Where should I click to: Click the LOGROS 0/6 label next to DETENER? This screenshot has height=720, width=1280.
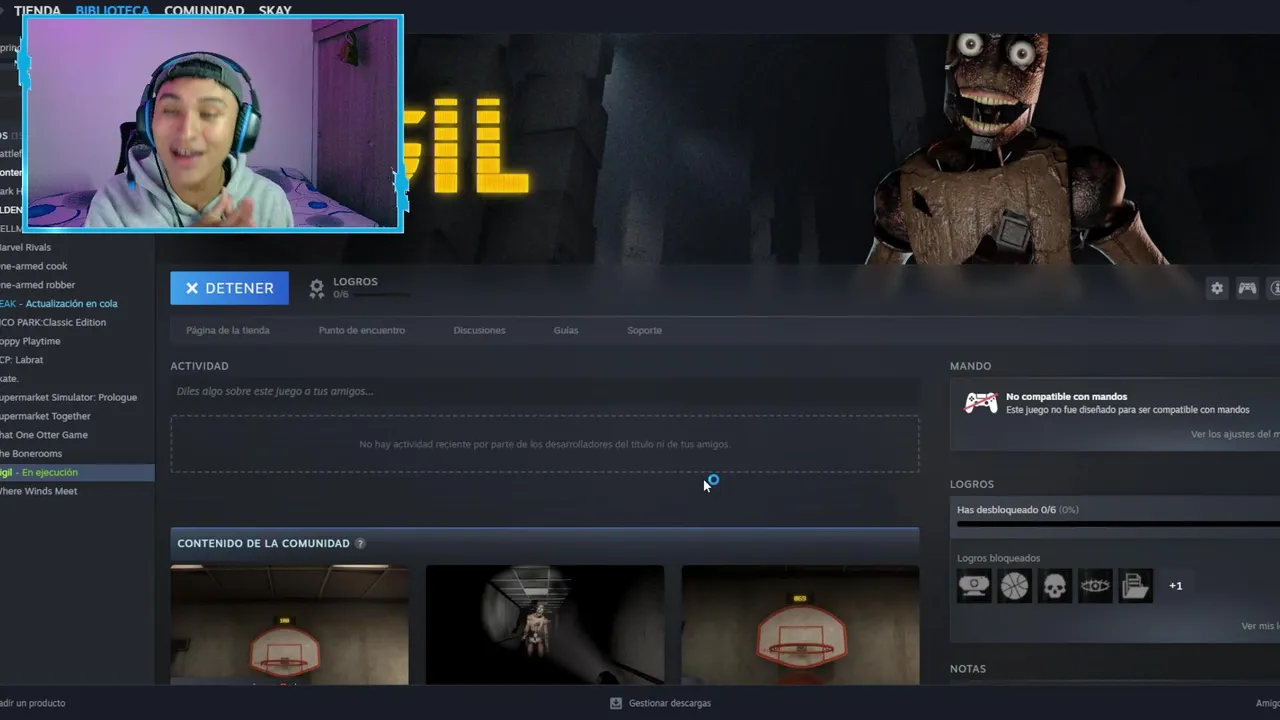click(355, 287)
